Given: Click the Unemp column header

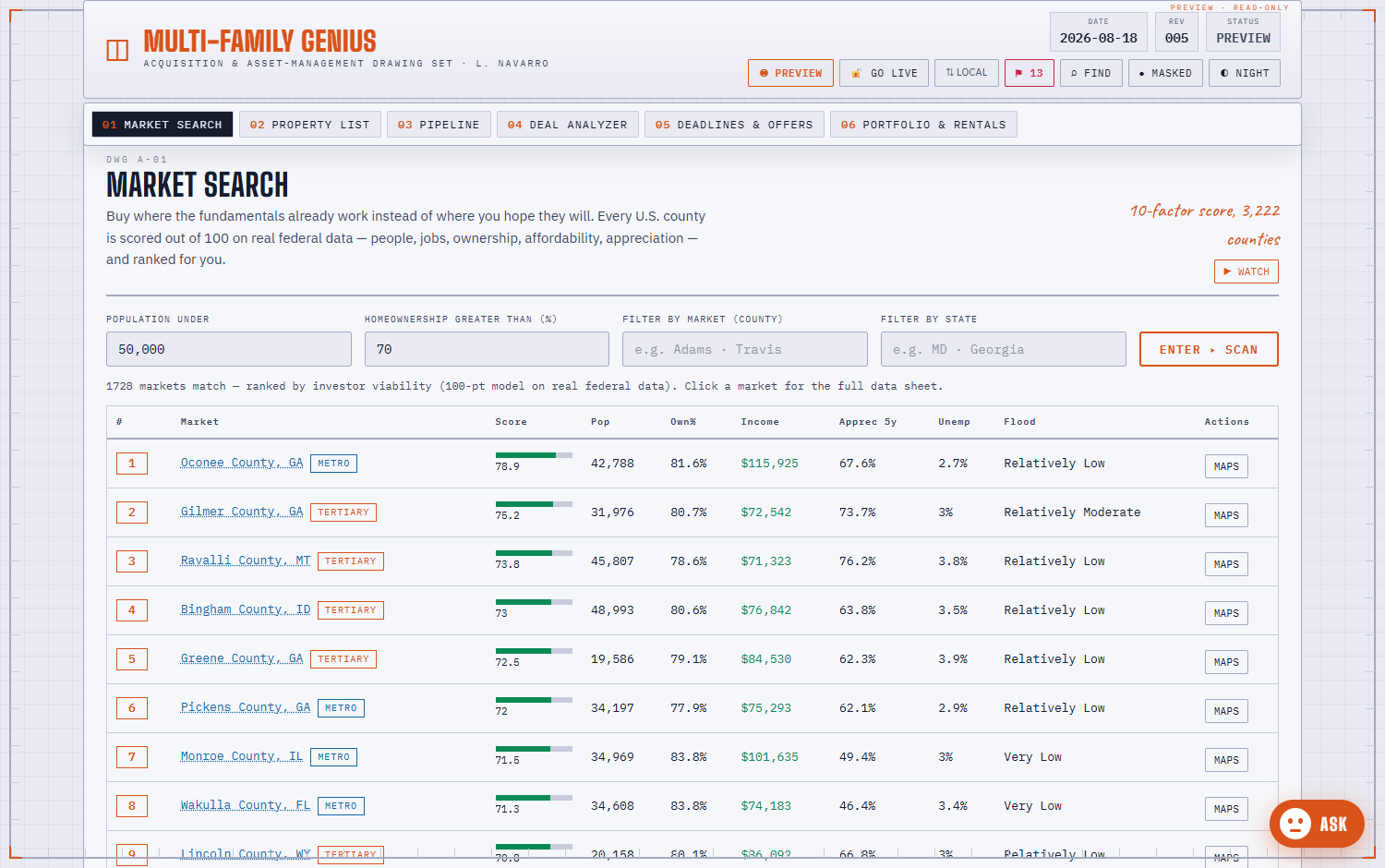Looking at the screenshot, I should [954, 422].
